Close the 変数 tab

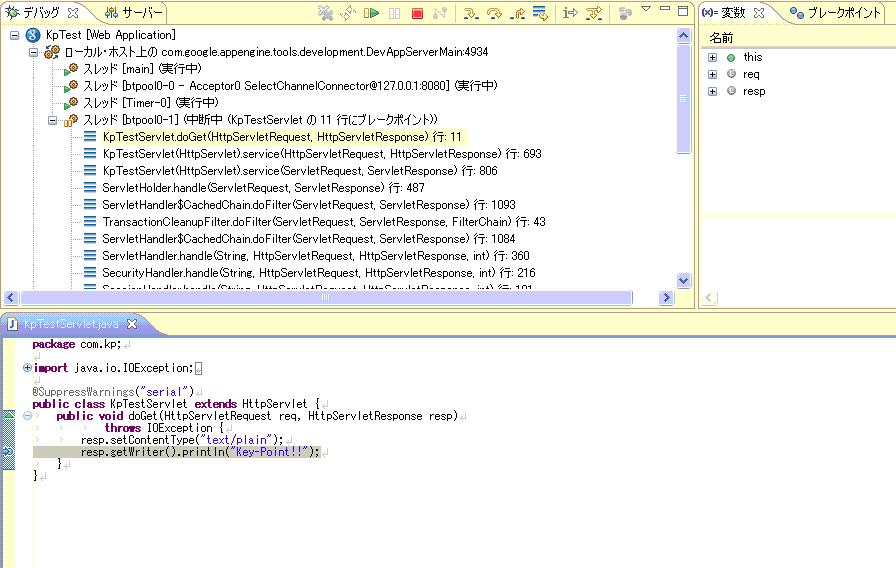point(759,13)
